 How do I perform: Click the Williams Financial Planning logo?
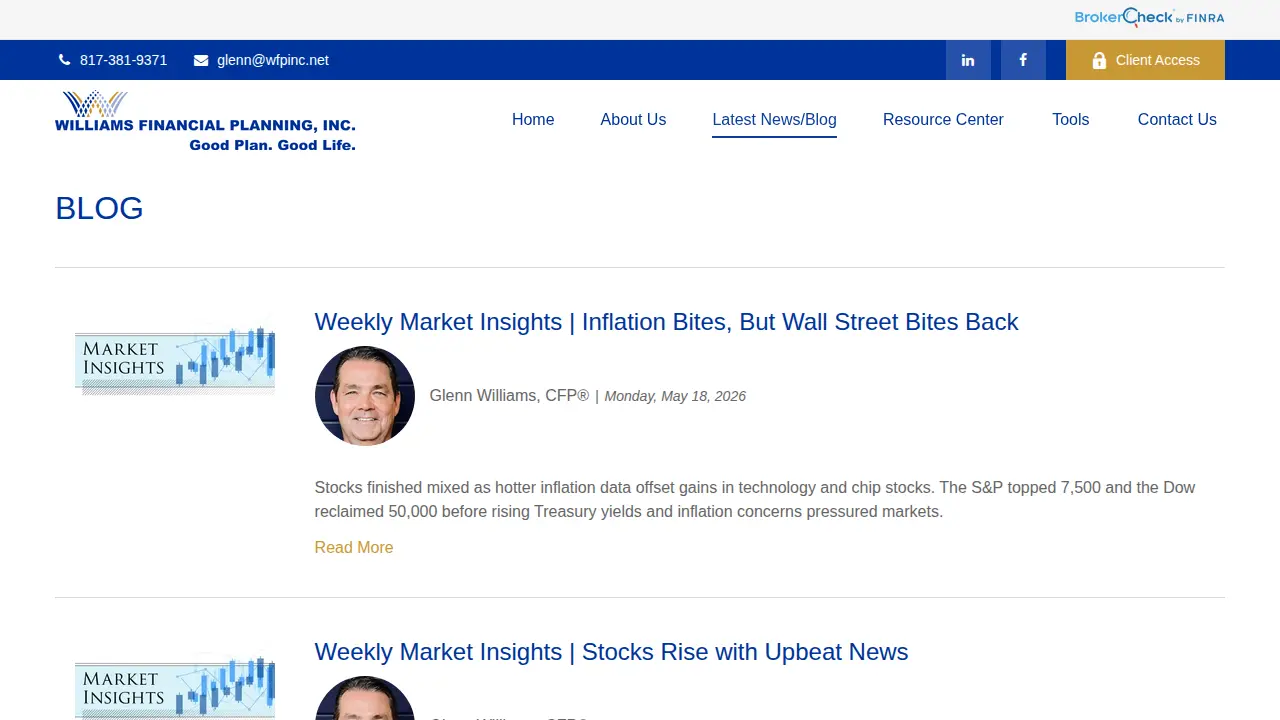205,121
